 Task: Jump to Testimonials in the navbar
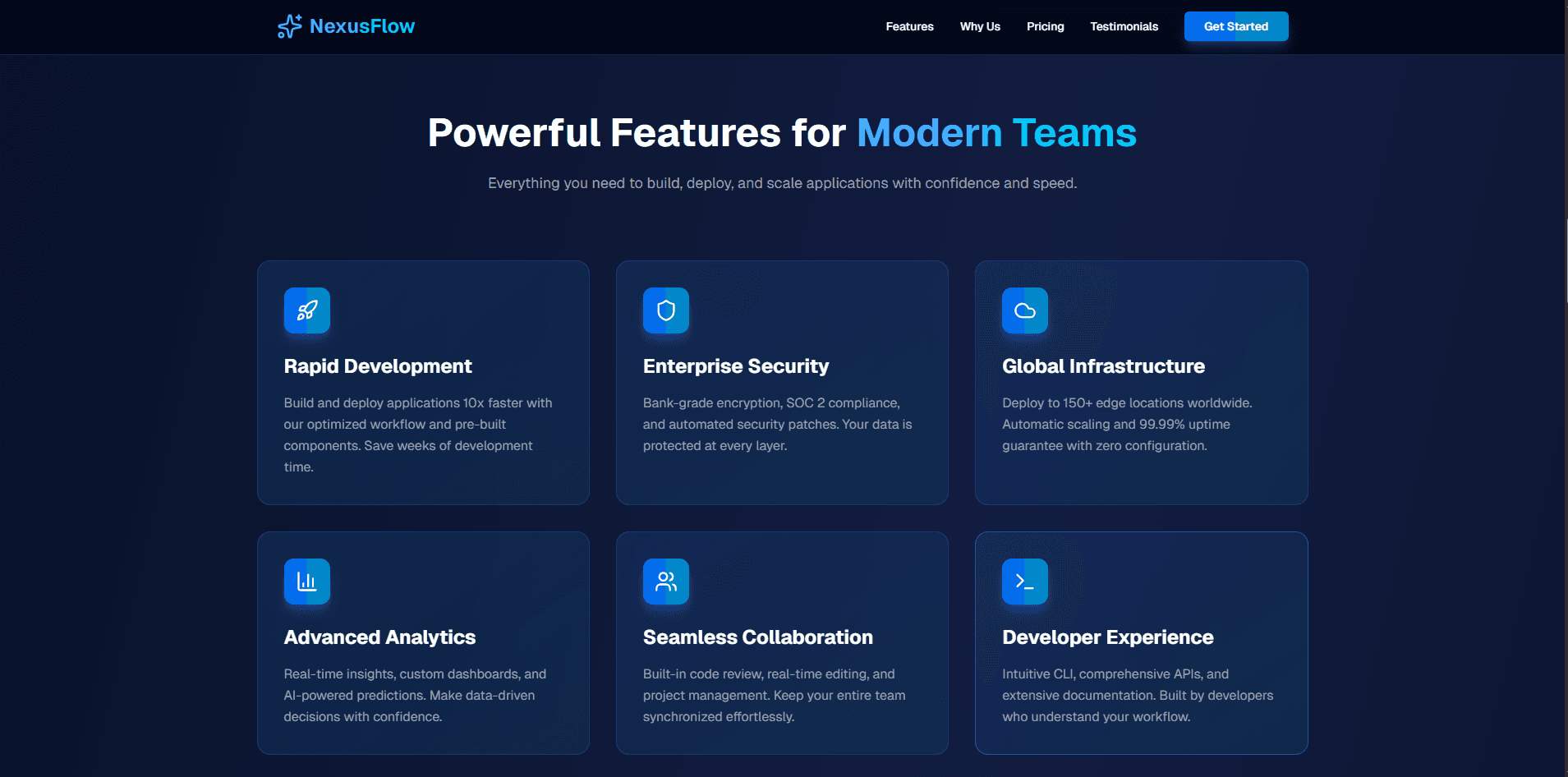[1124, 26]
